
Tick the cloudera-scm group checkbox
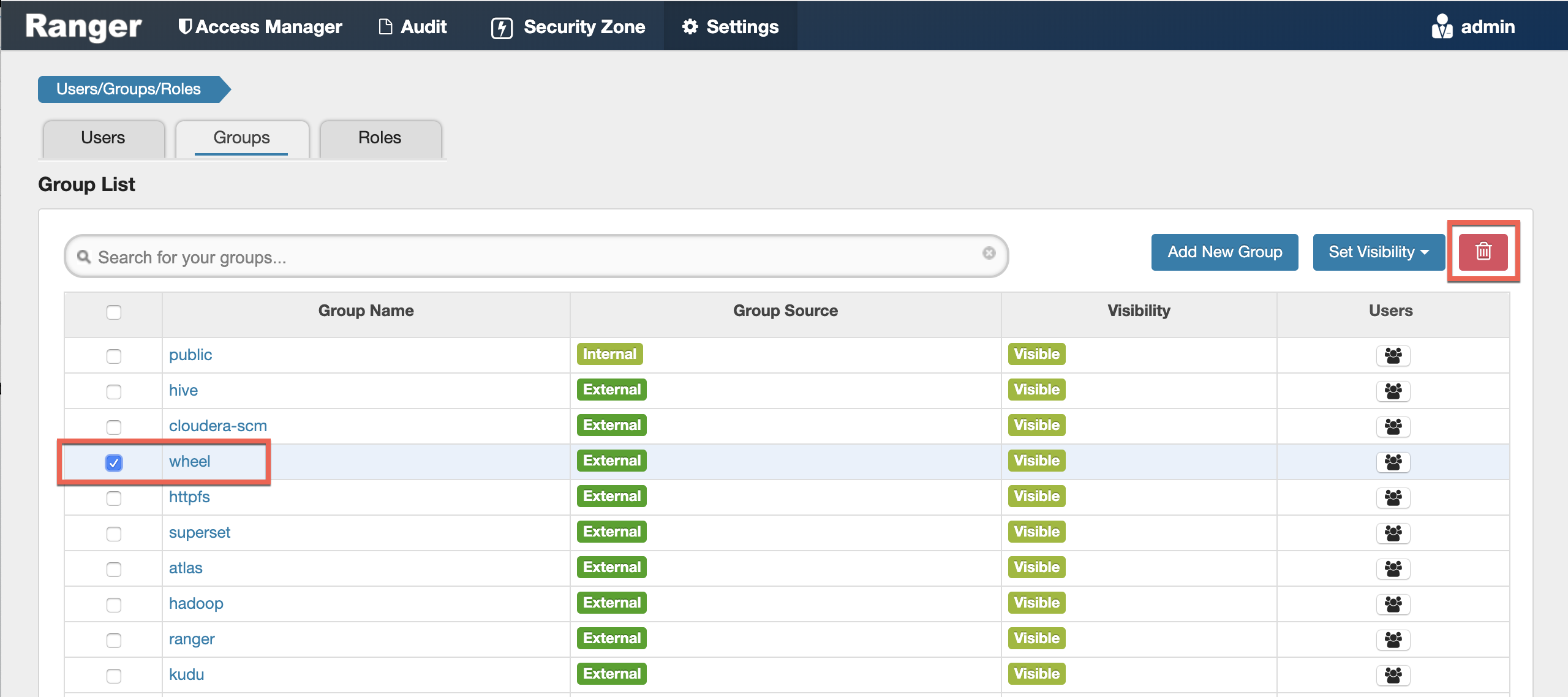(x=114, y=427)
